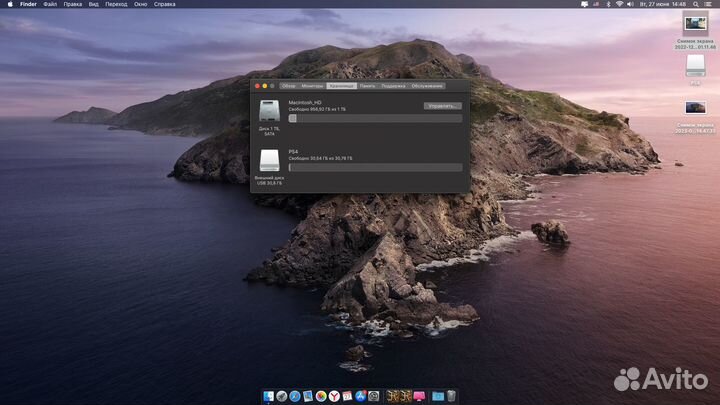This screenshot has width=720, height=405.
Task: Open the Notification Center icon
Action: coord(708,4)
